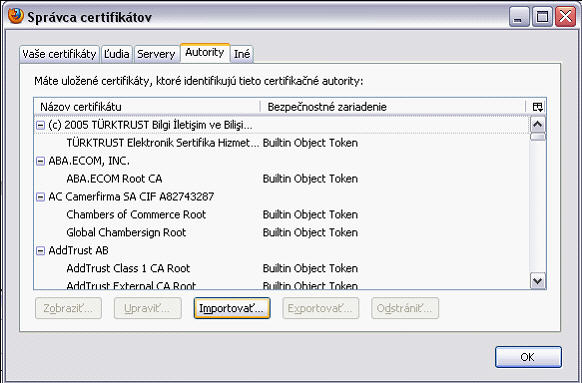
Task: Click the scroll up arrow in certificate list
Action: tap(537, 125)
